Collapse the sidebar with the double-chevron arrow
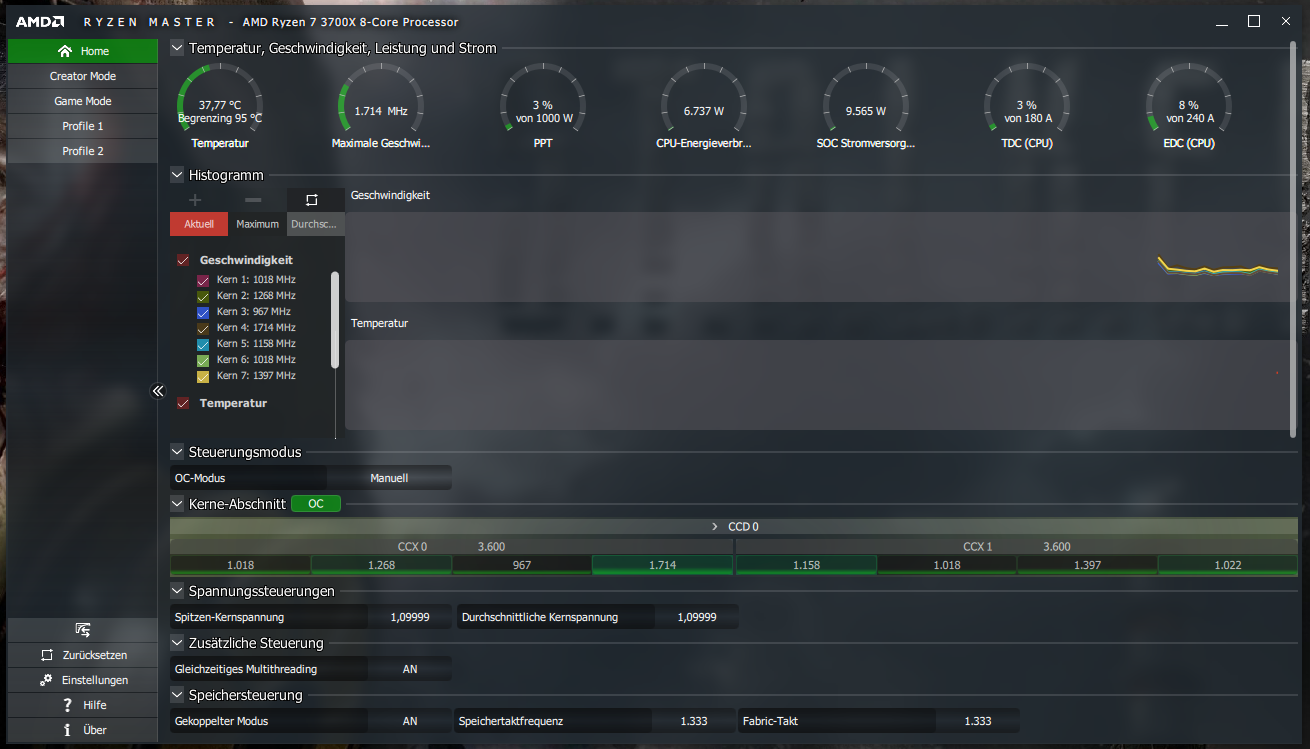Viewport: 1310px width, 749px height. point(157,391)
